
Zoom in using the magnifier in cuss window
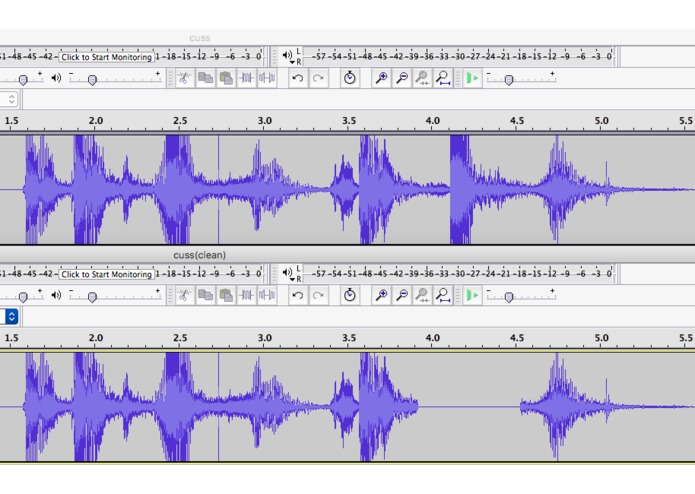pos(381,78)
